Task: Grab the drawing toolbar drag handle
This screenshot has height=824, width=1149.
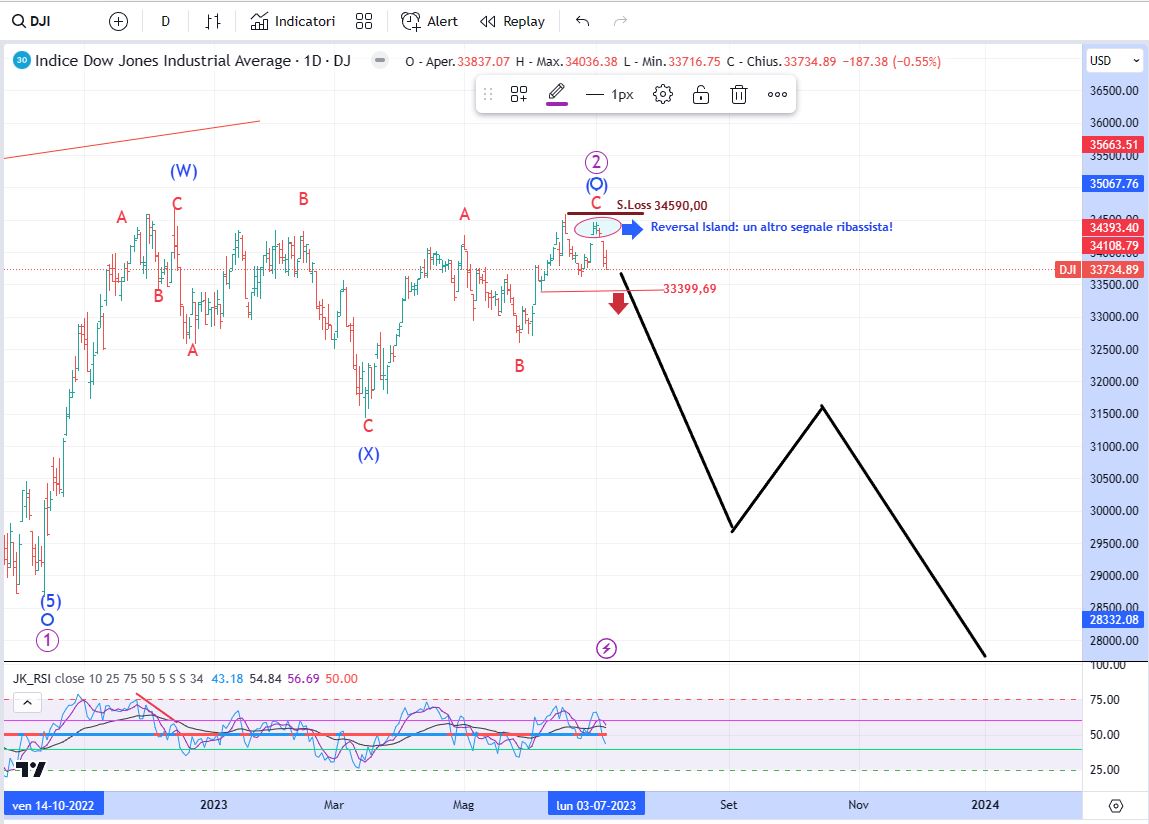Action: pyautogui.click(x=488, y=94)
